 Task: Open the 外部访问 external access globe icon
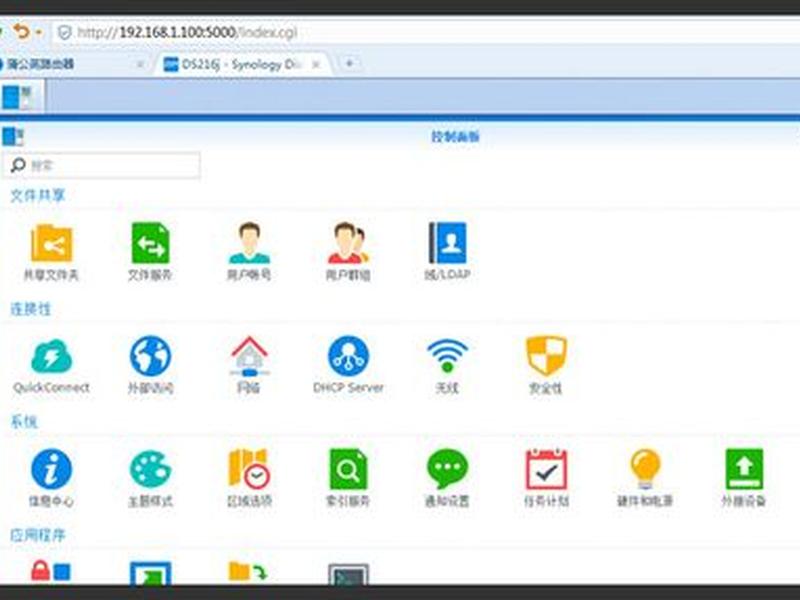click(150, 356)
